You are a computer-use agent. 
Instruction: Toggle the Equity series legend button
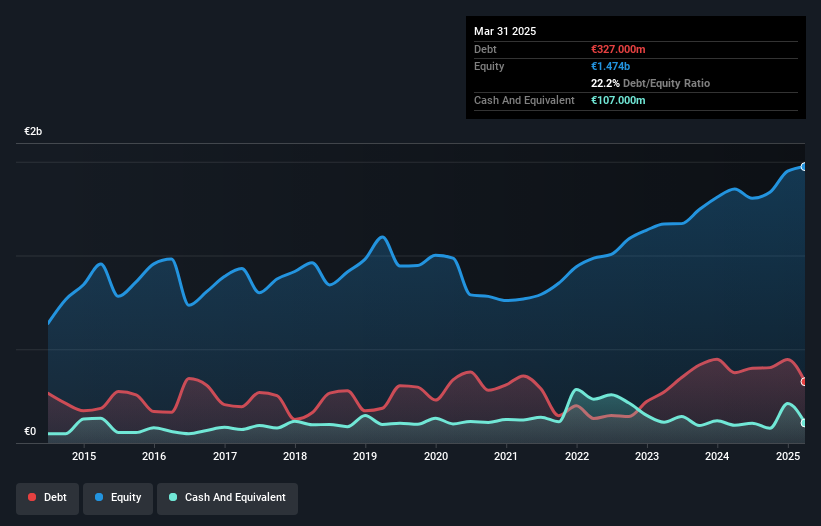pos(118,498)
